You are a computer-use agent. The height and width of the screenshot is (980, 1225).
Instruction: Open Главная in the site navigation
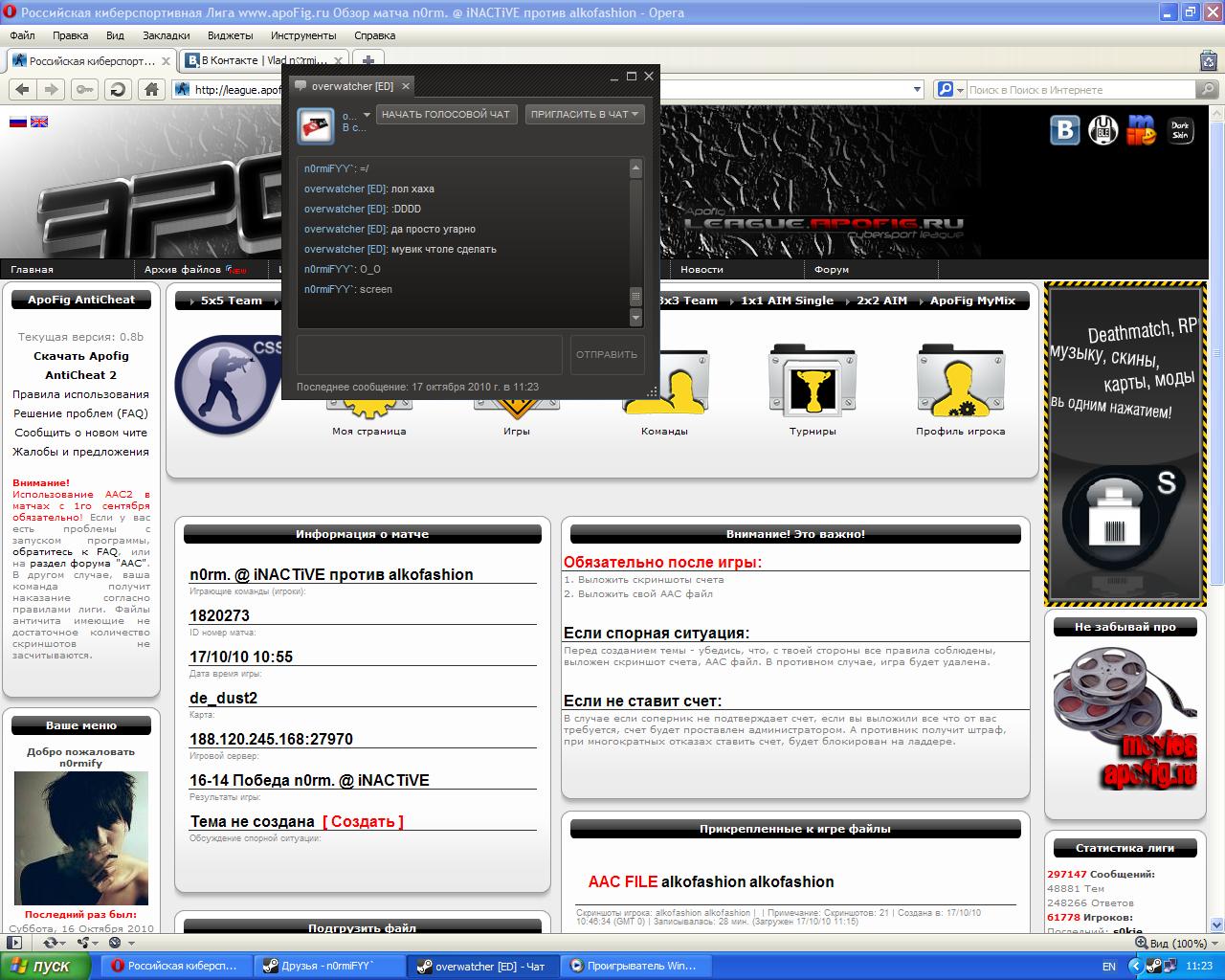point(32,269)
